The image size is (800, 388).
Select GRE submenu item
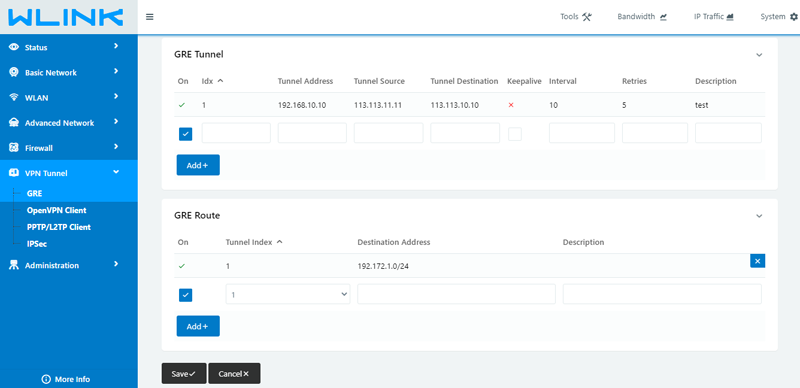[x=34, y=193]
